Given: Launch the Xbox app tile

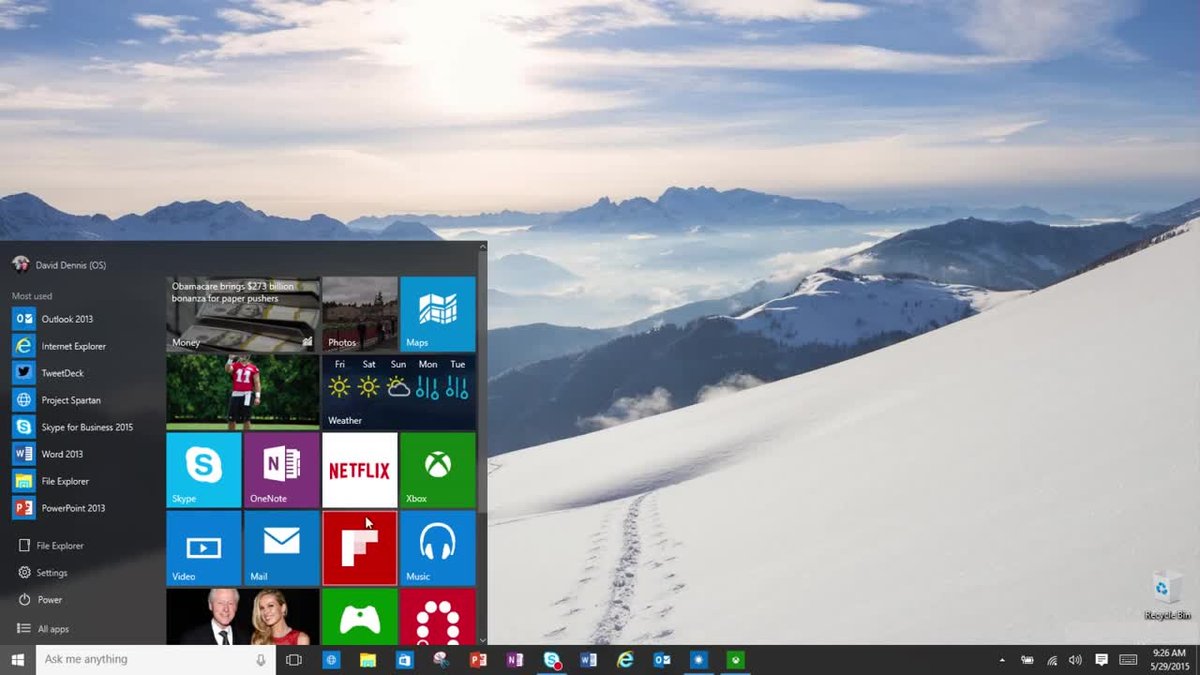Looking at the screenshot, I should [x=438, y=470].
